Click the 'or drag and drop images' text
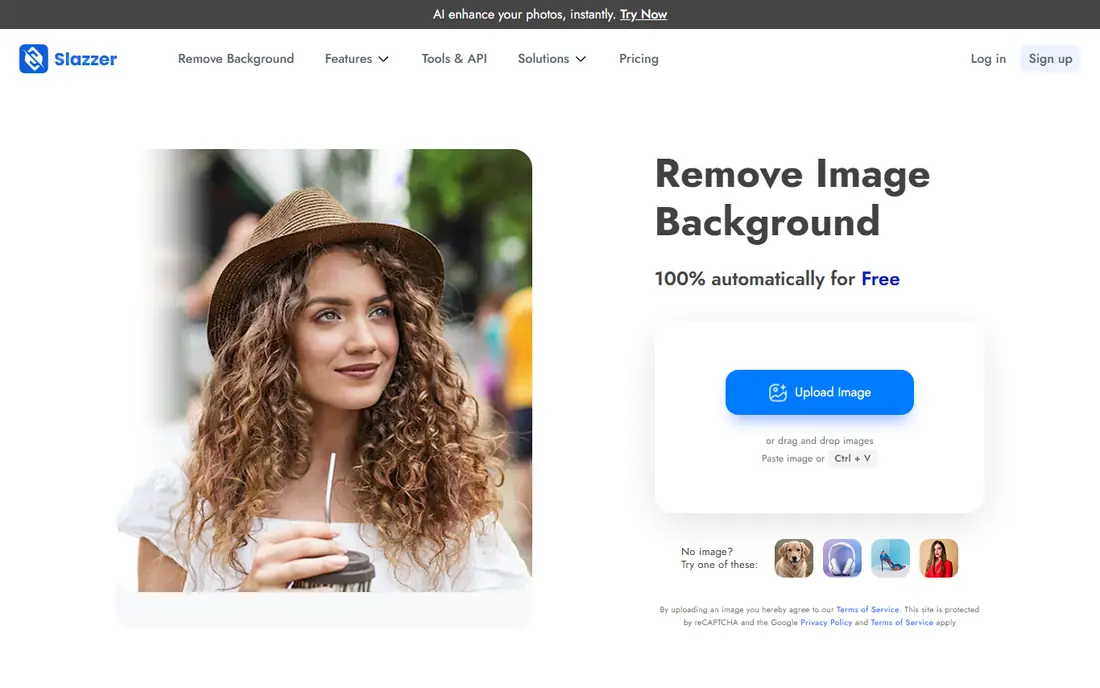 coord(819,441)
